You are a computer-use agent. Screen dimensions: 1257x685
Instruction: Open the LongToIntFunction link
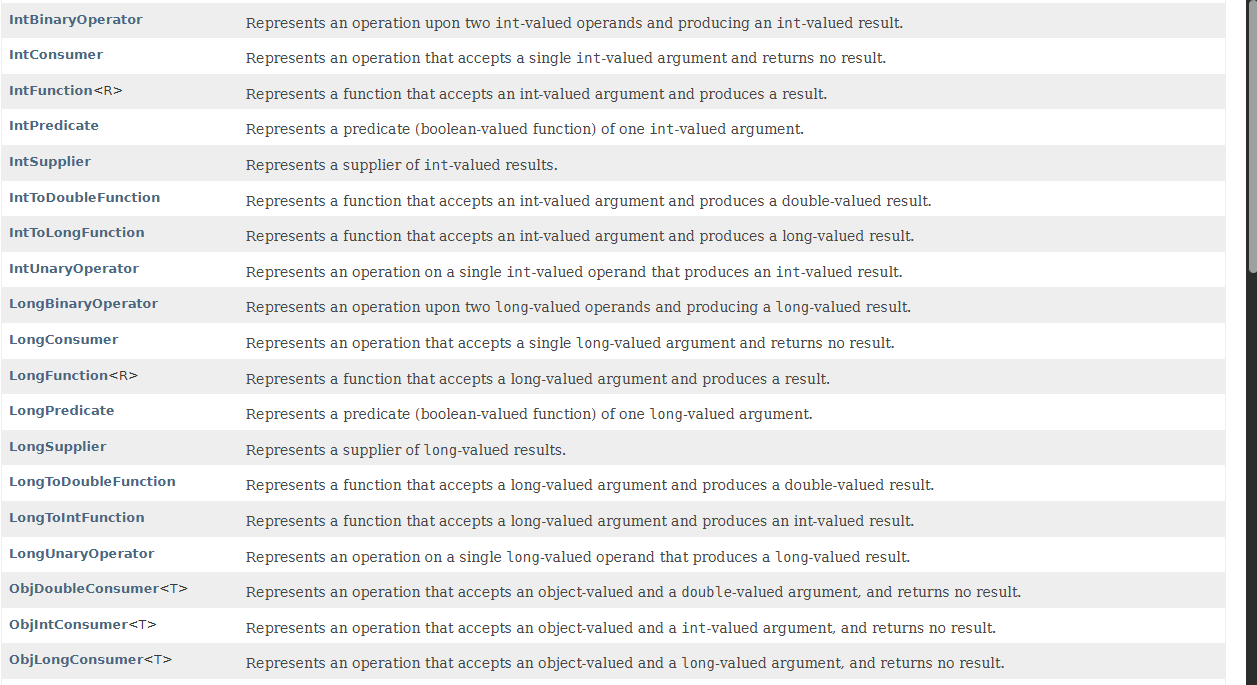pyautogui.click(x=76, y=518)
